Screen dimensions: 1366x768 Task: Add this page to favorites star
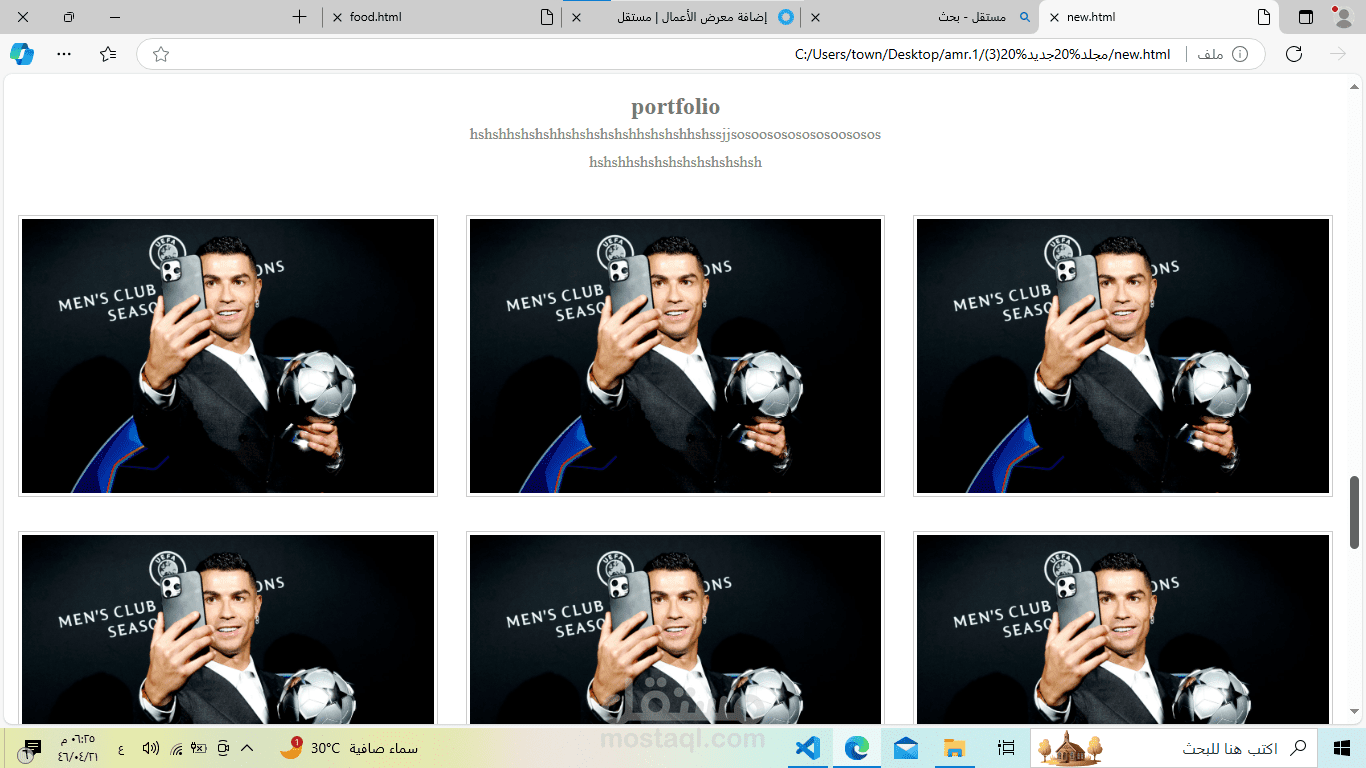[x=161, y=54]
